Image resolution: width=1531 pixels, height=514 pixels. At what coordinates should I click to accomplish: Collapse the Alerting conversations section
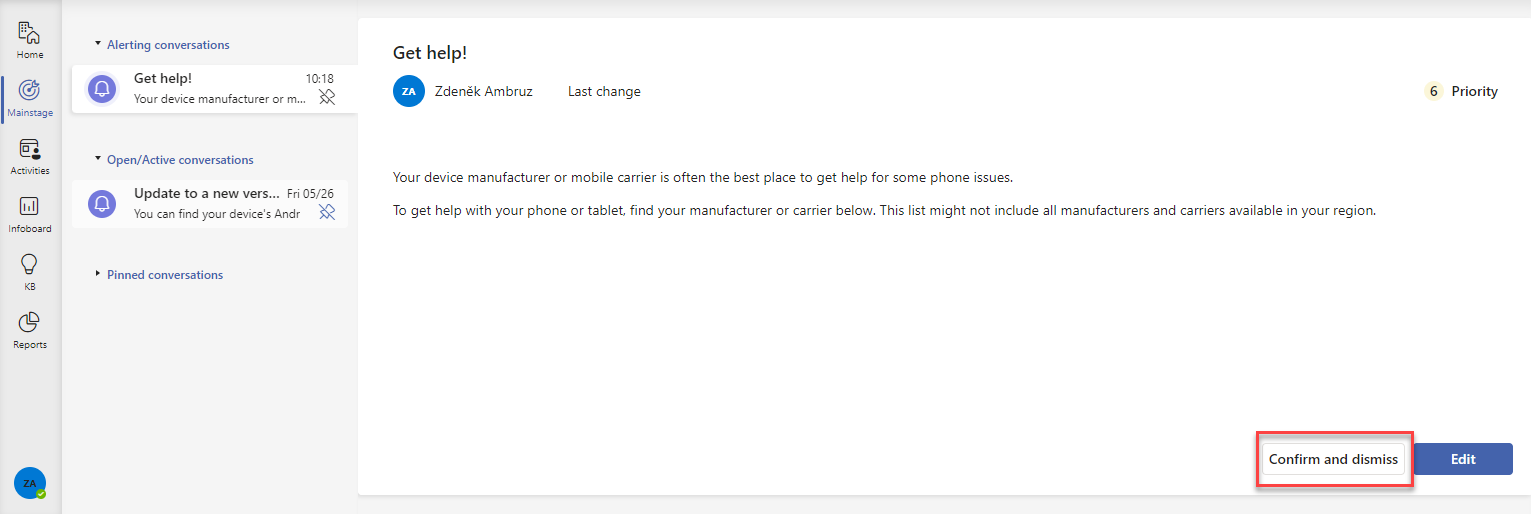(161, 45)
